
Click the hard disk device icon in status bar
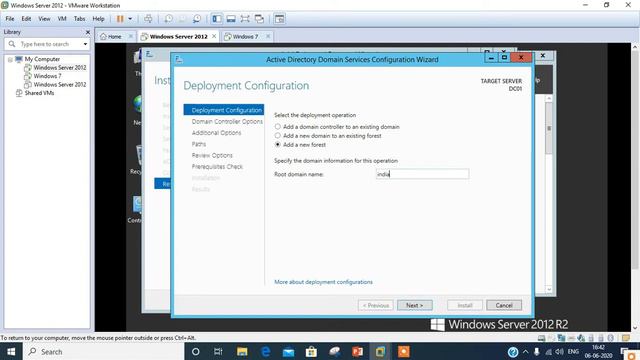[x=542, y=338]
